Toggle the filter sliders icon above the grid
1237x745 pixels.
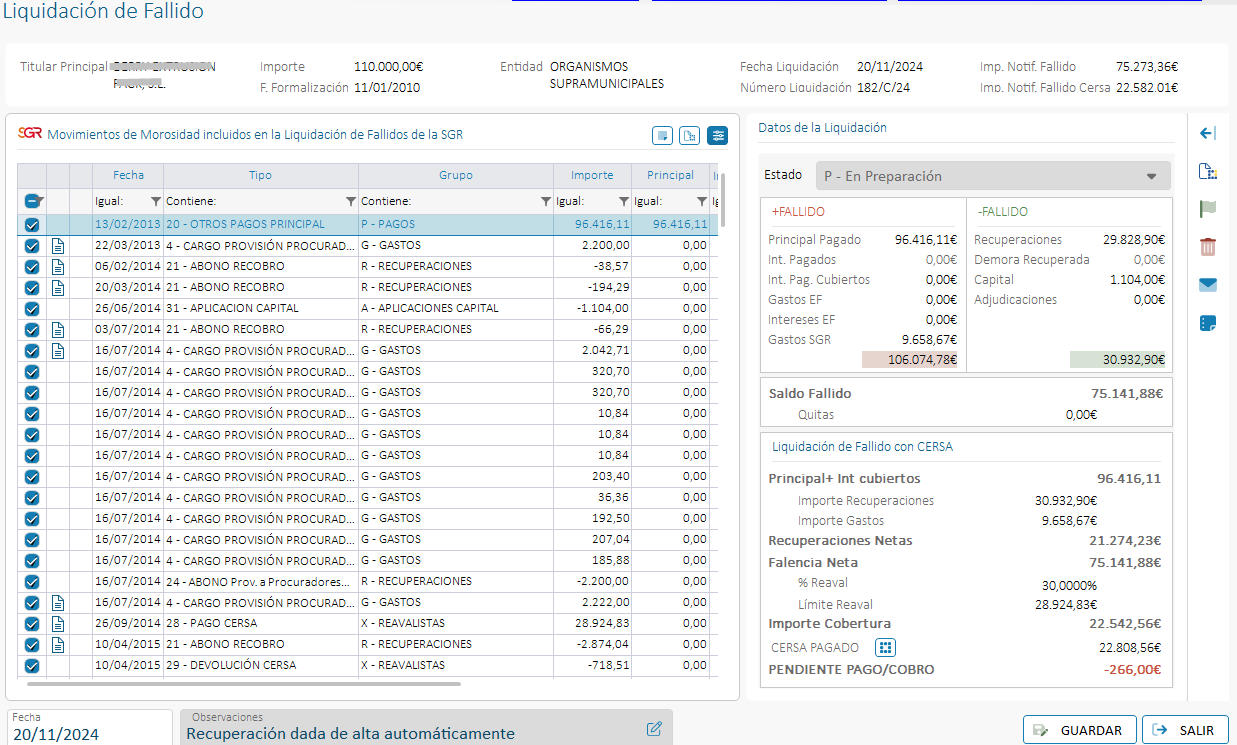(717, 135)
